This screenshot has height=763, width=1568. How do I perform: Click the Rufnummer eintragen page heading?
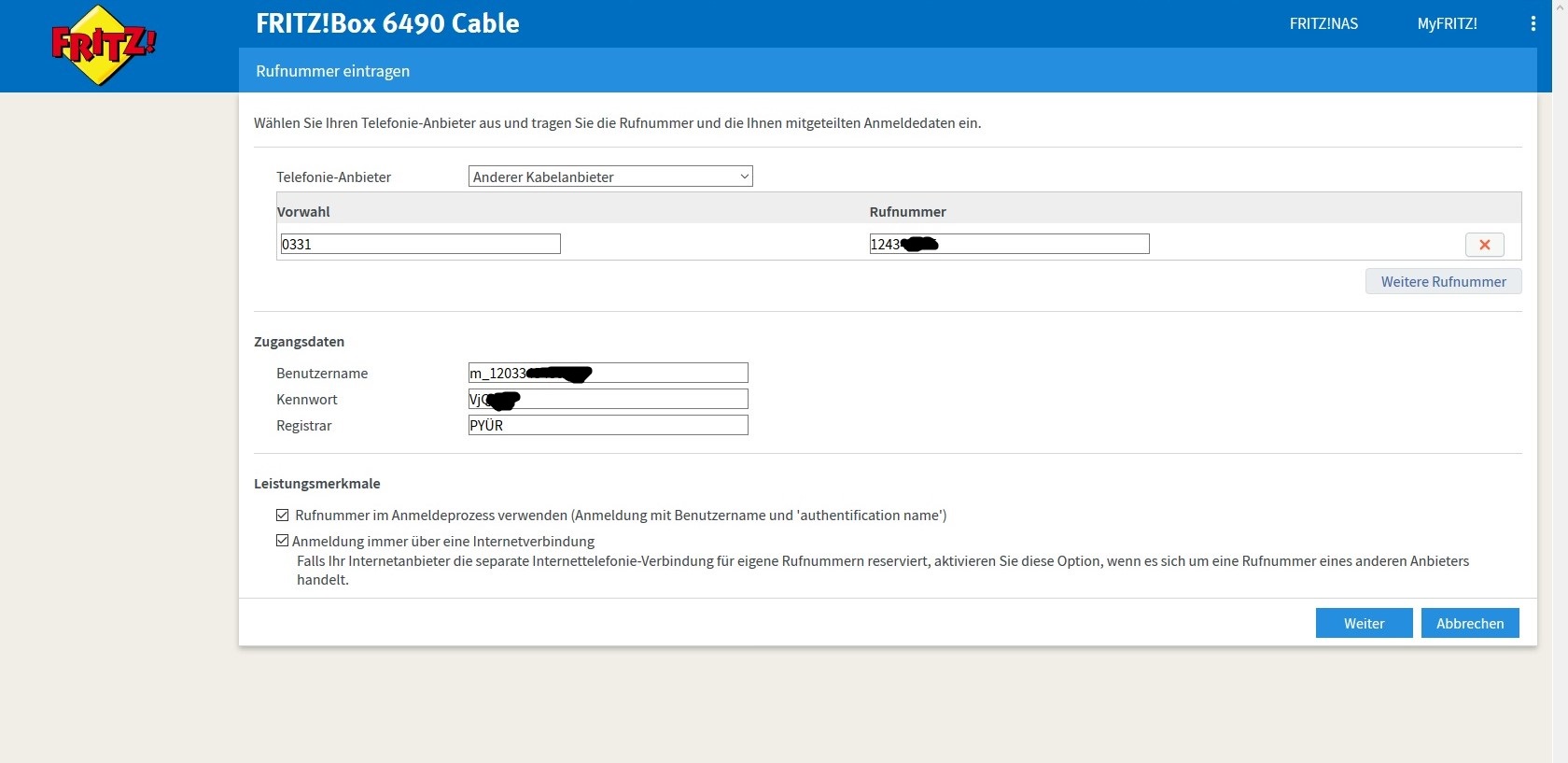pos(332,71)
